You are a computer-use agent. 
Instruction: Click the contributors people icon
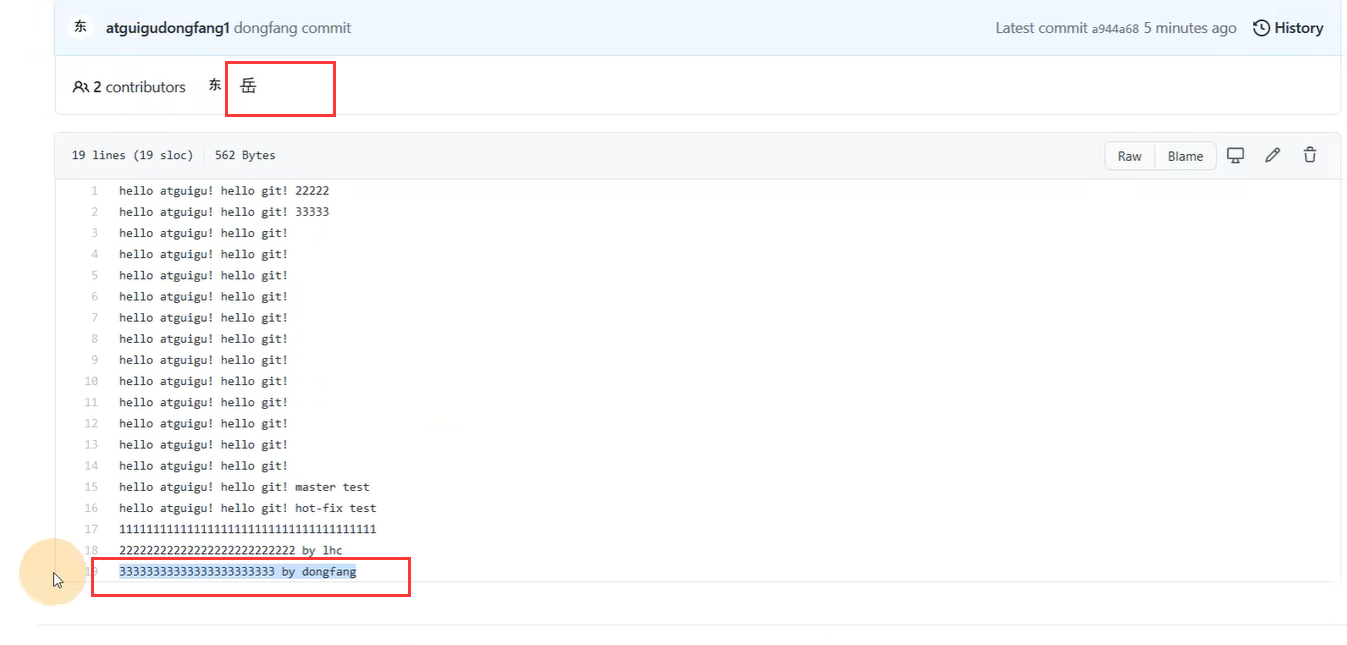(81, 87)
